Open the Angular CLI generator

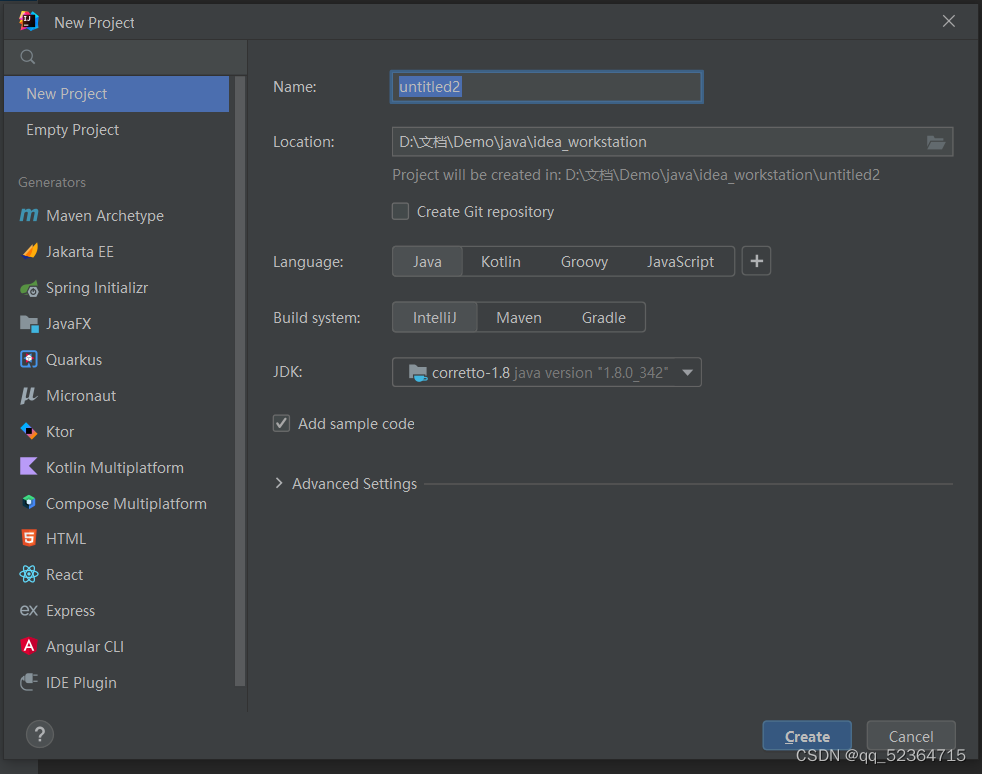click(116, 647)
